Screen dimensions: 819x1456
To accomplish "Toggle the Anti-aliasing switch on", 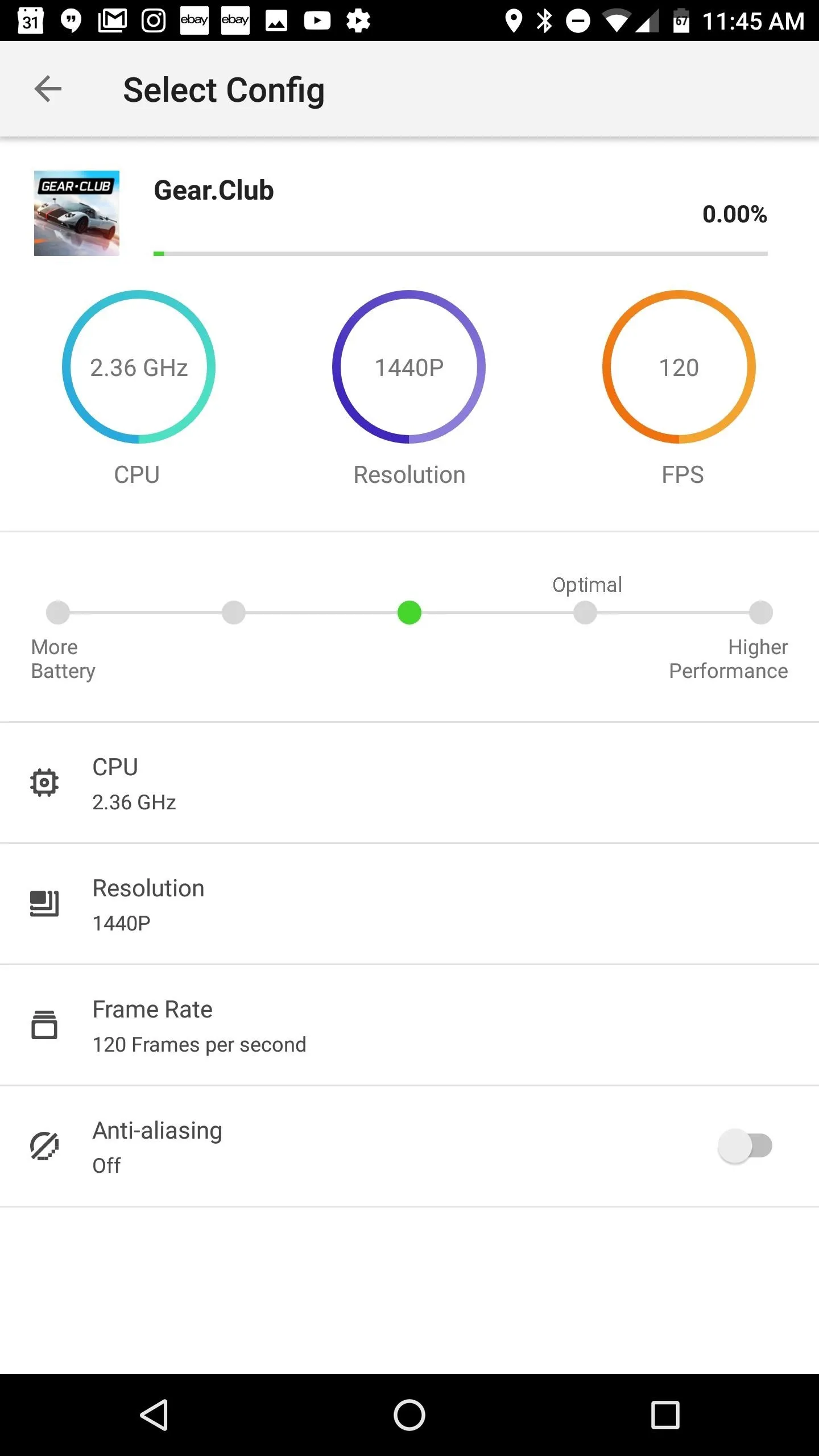I will [x=745, y=1145].
